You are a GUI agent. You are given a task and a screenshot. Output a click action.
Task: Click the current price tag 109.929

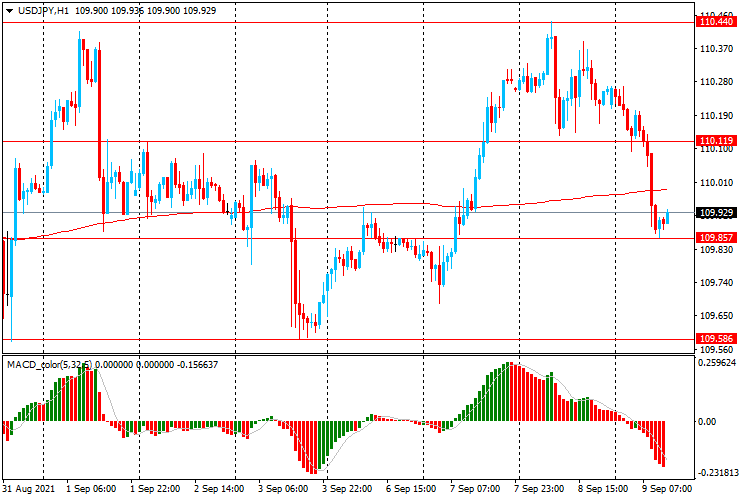[716, 213]
